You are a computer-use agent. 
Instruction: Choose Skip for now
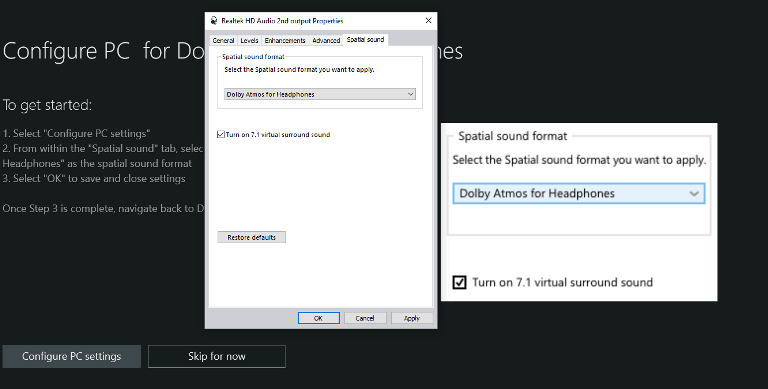pyautogui.click(x=216, y=356)
